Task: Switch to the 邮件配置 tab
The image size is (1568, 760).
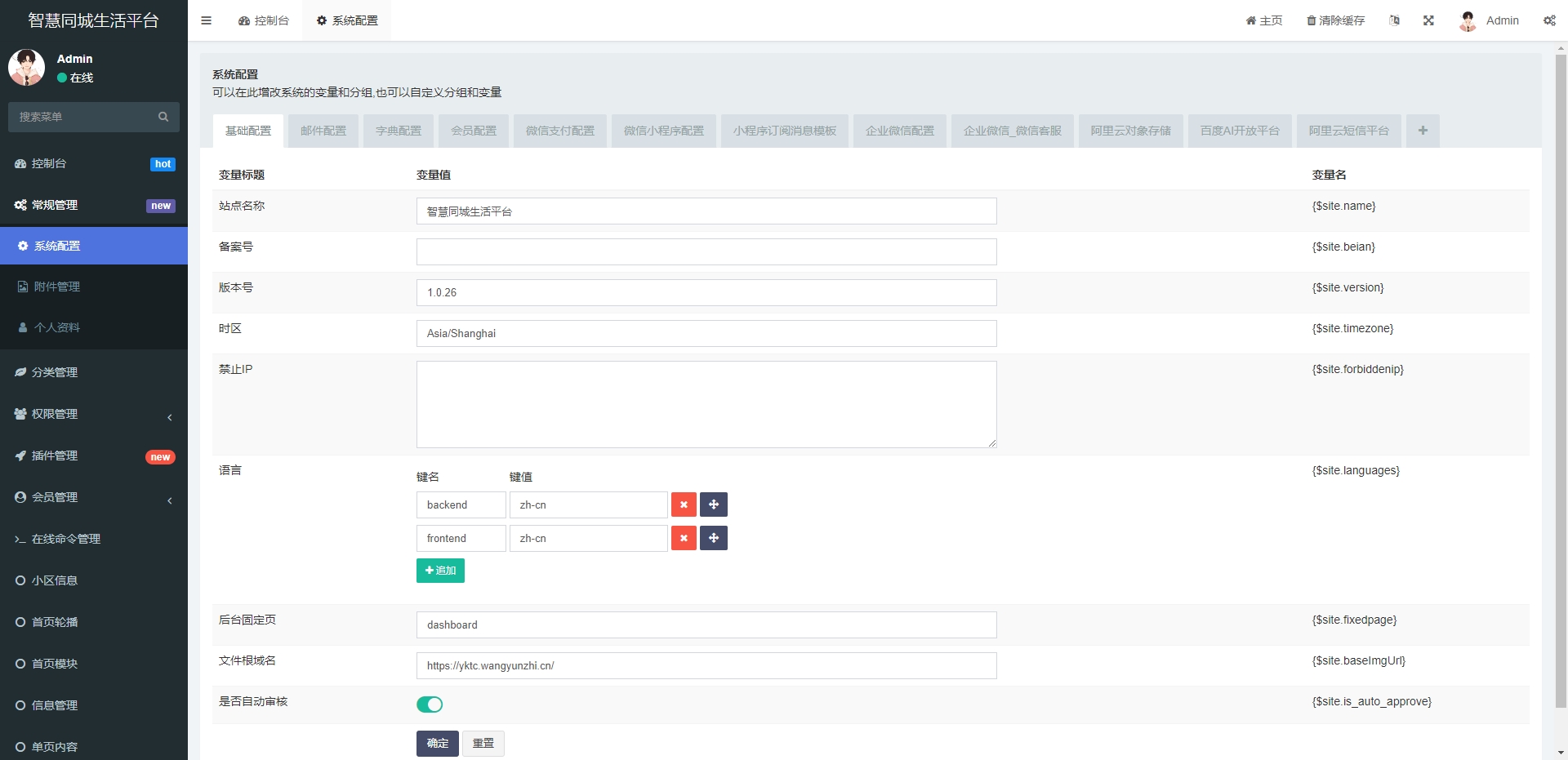Action: tap(323, 131)
